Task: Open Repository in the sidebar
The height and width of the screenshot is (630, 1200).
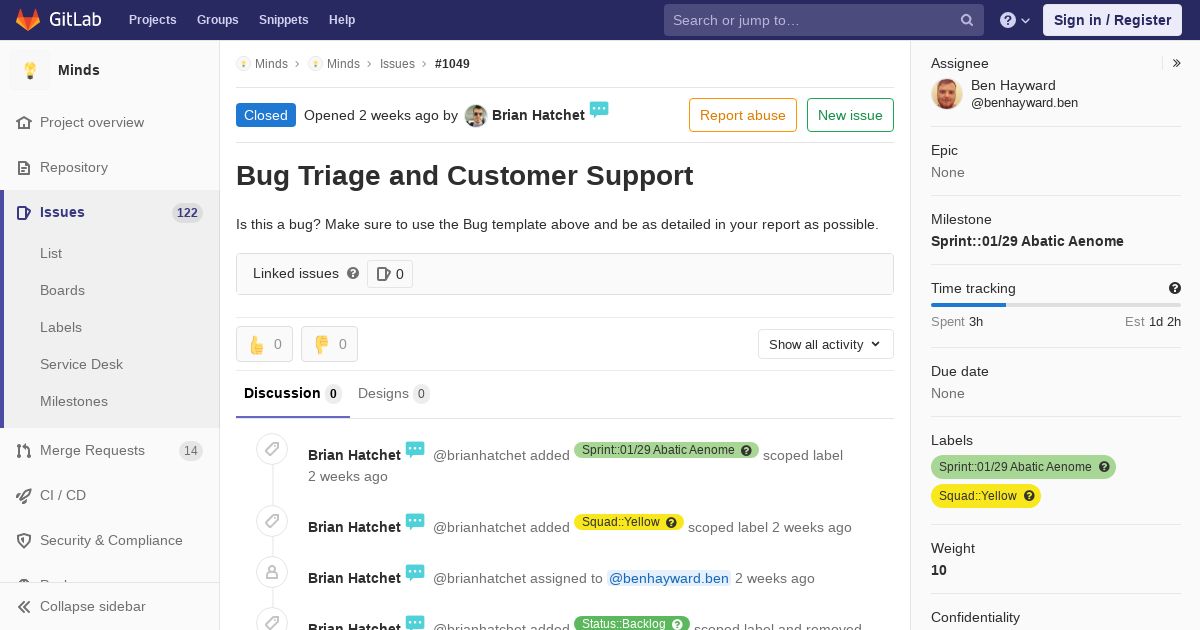Action: pyautogui.click(x=74, y=167)
